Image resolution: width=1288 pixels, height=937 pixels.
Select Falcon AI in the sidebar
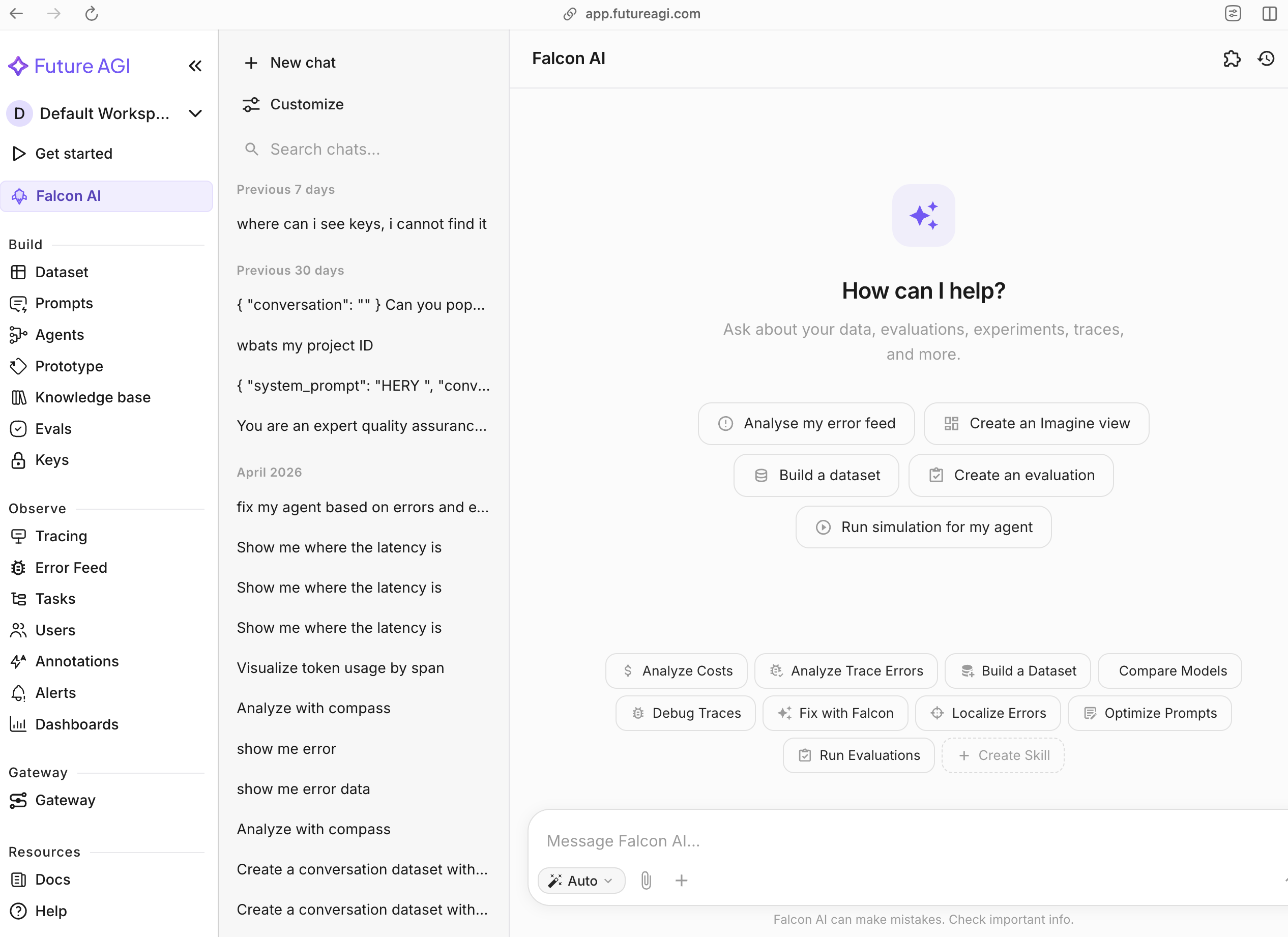pos(107,196)
